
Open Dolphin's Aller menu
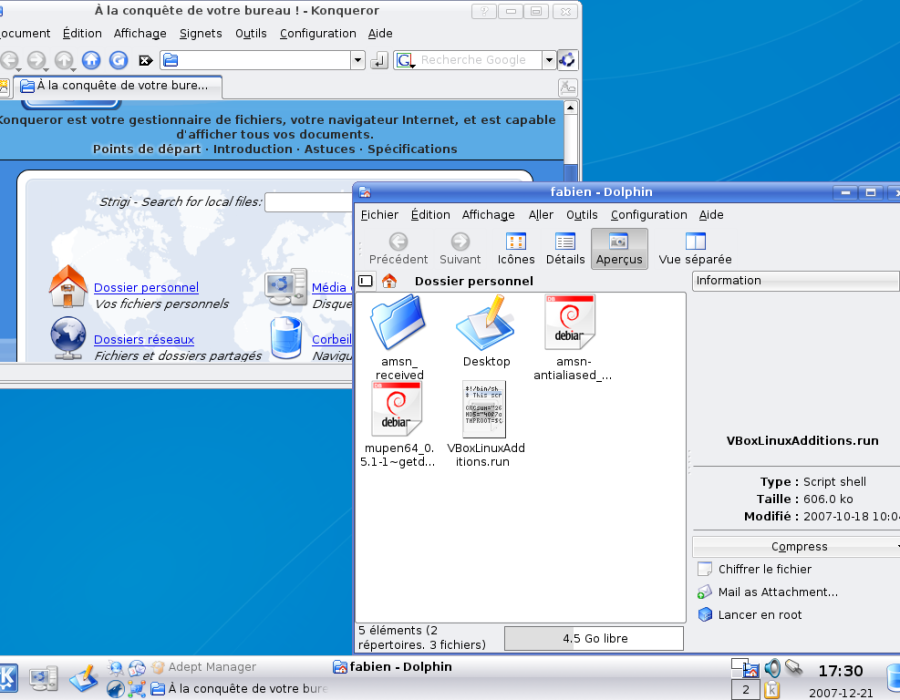pyautogui.click(x=541, y=215)
